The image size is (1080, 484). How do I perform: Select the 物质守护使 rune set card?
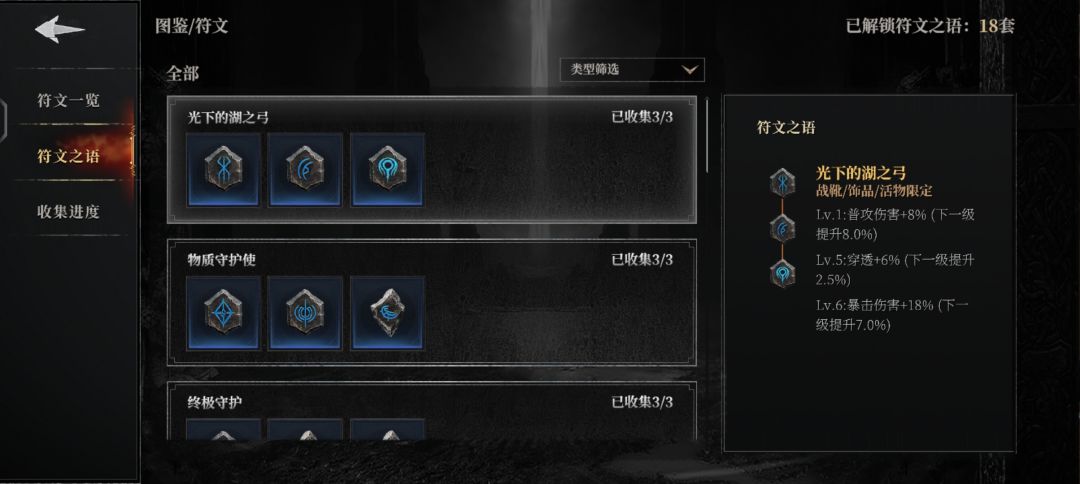(x=432, y=302)
